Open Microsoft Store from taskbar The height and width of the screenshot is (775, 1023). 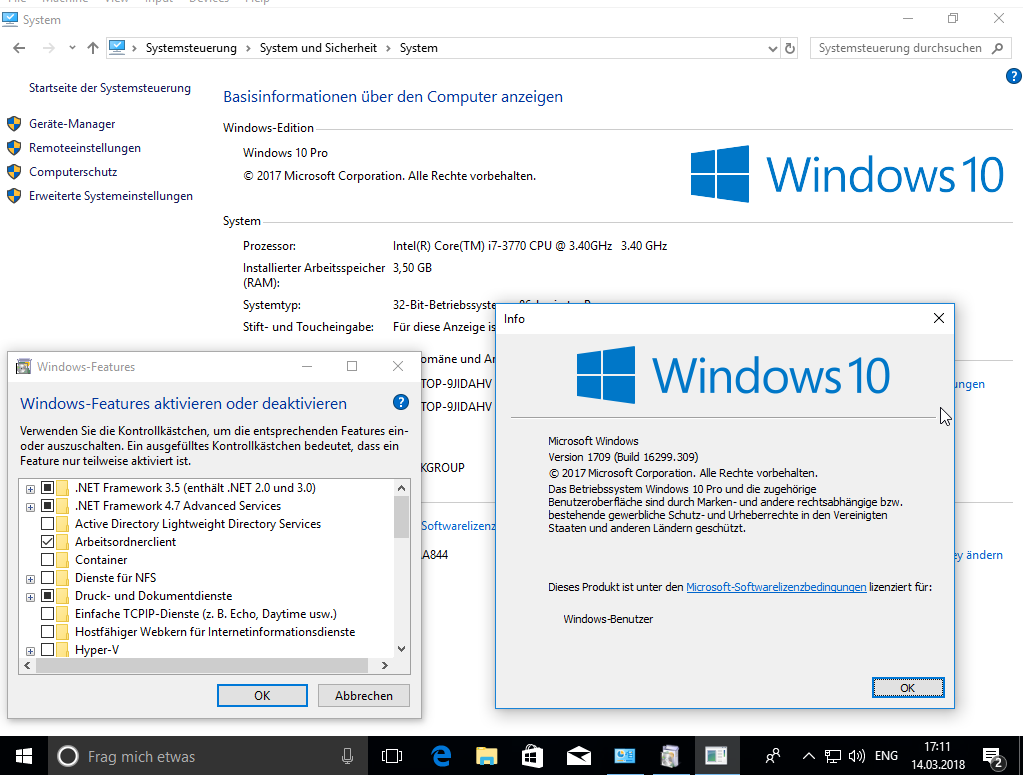532,756
